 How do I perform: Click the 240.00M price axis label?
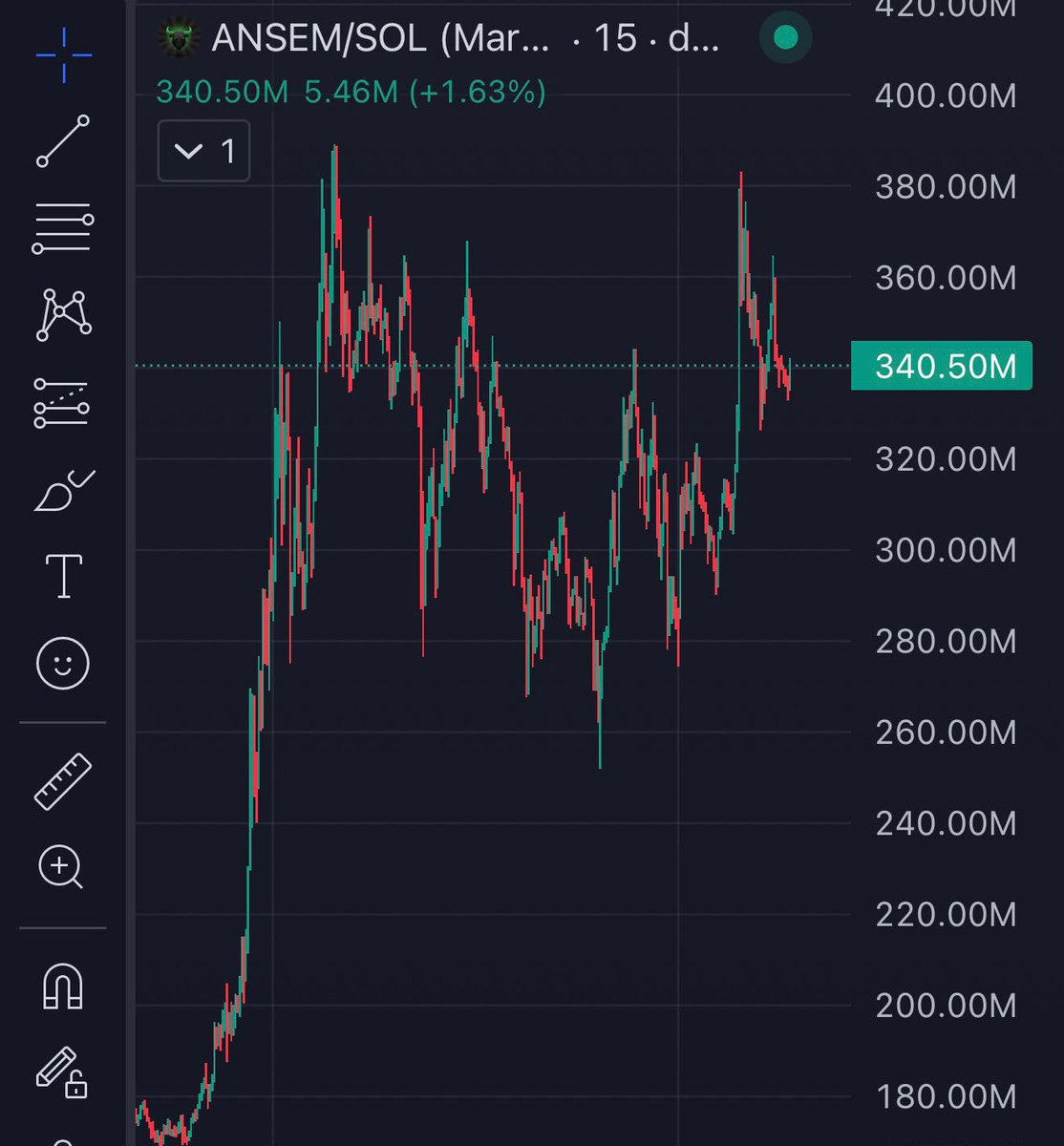(x=946, y=823)
